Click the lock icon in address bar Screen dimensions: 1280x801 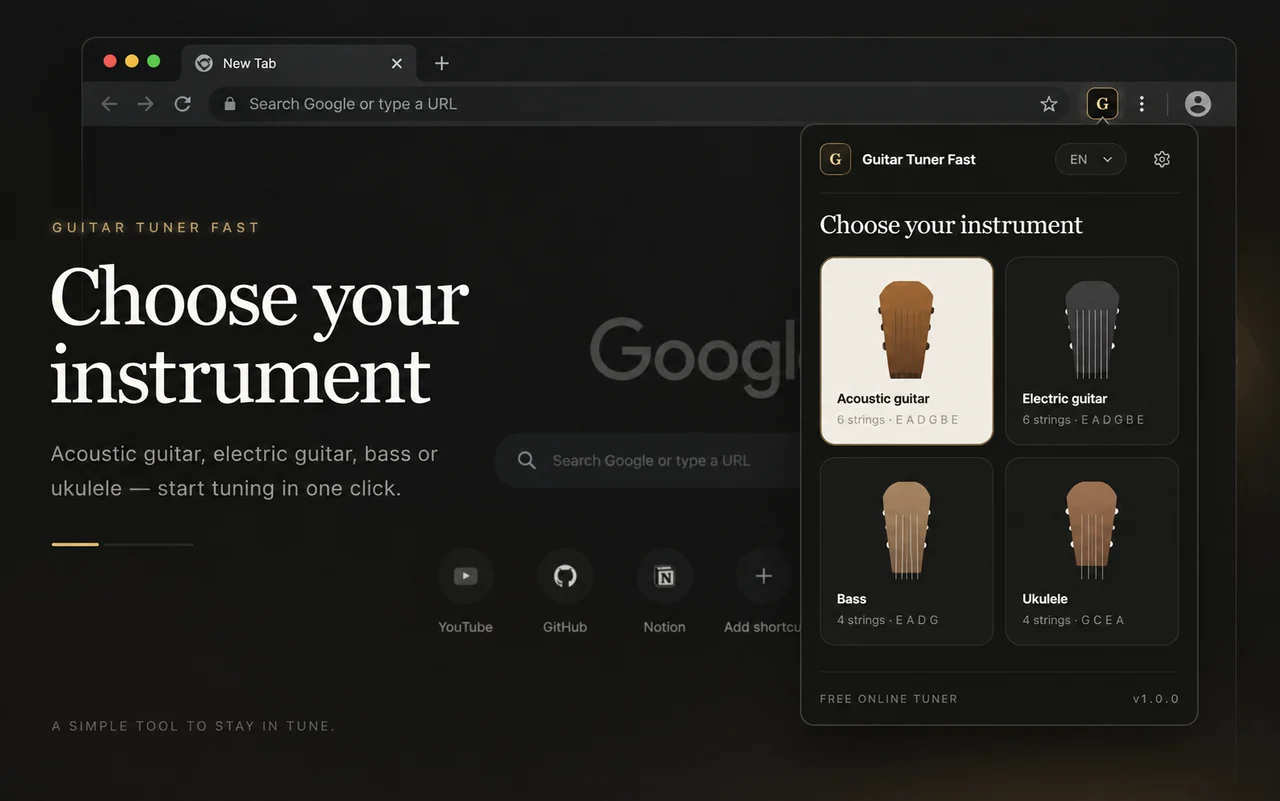point(230,104)
